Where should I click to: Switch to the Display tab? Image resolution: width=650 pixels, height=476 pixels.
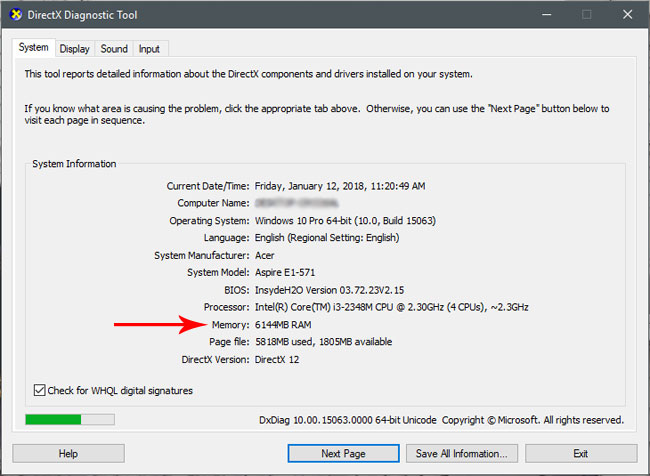(x=75, y=49)
